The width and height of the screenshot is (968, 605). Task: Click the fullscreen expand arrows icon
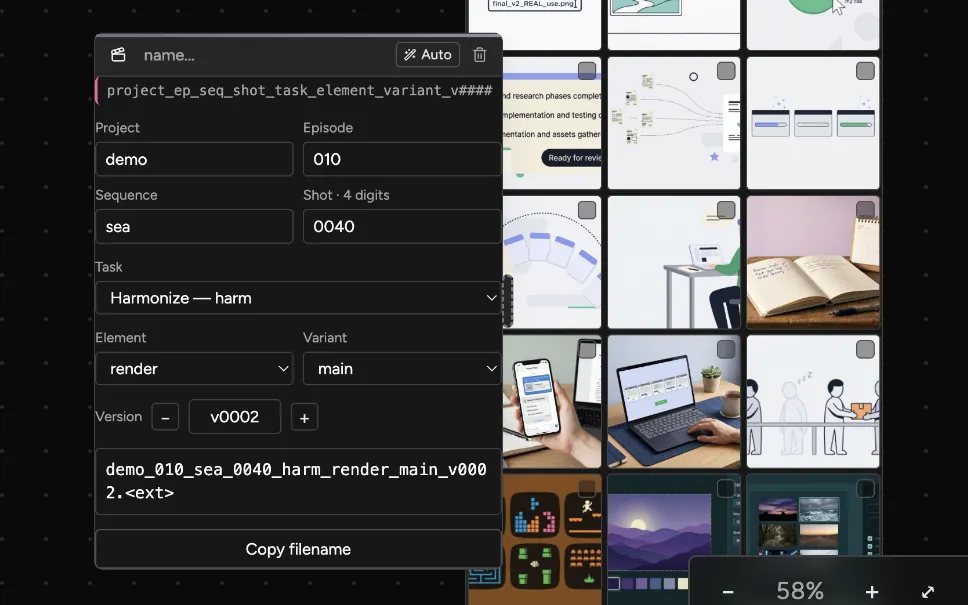point(928,591)
